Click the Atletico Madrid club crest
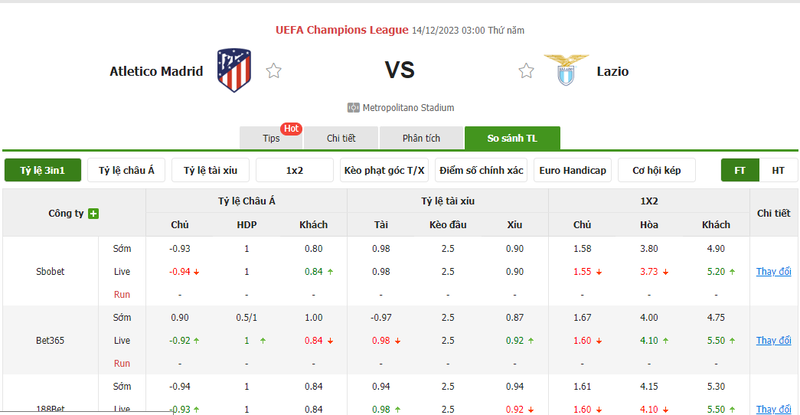Image resolution: width=800 pixels, height=415 pixels. point(234,70)
